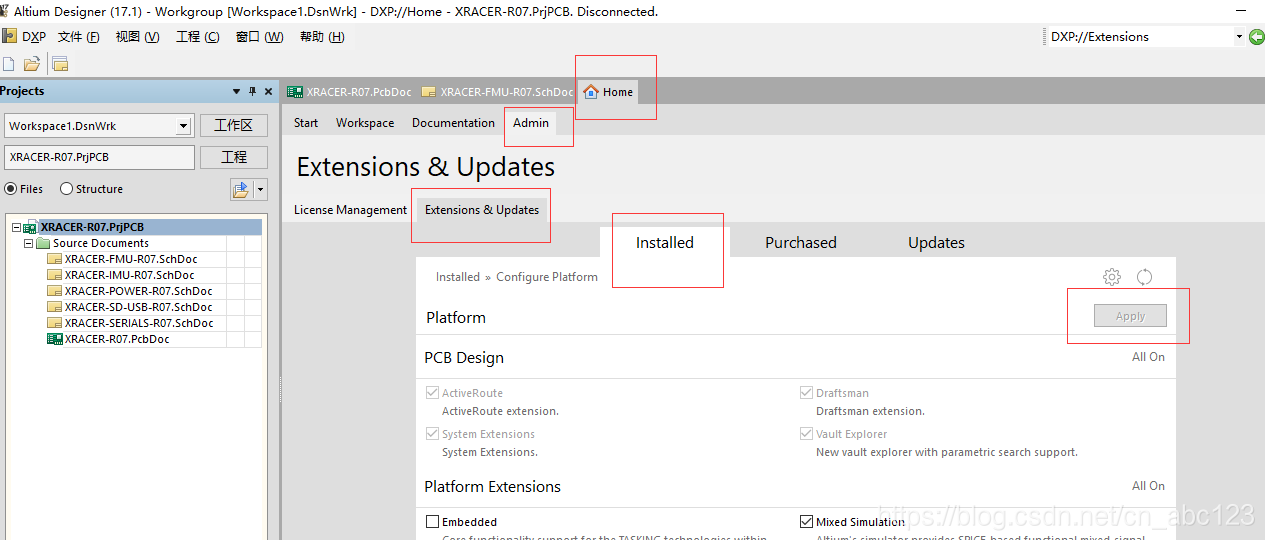Select the Source Documents folder

click(x=101, y=243)
